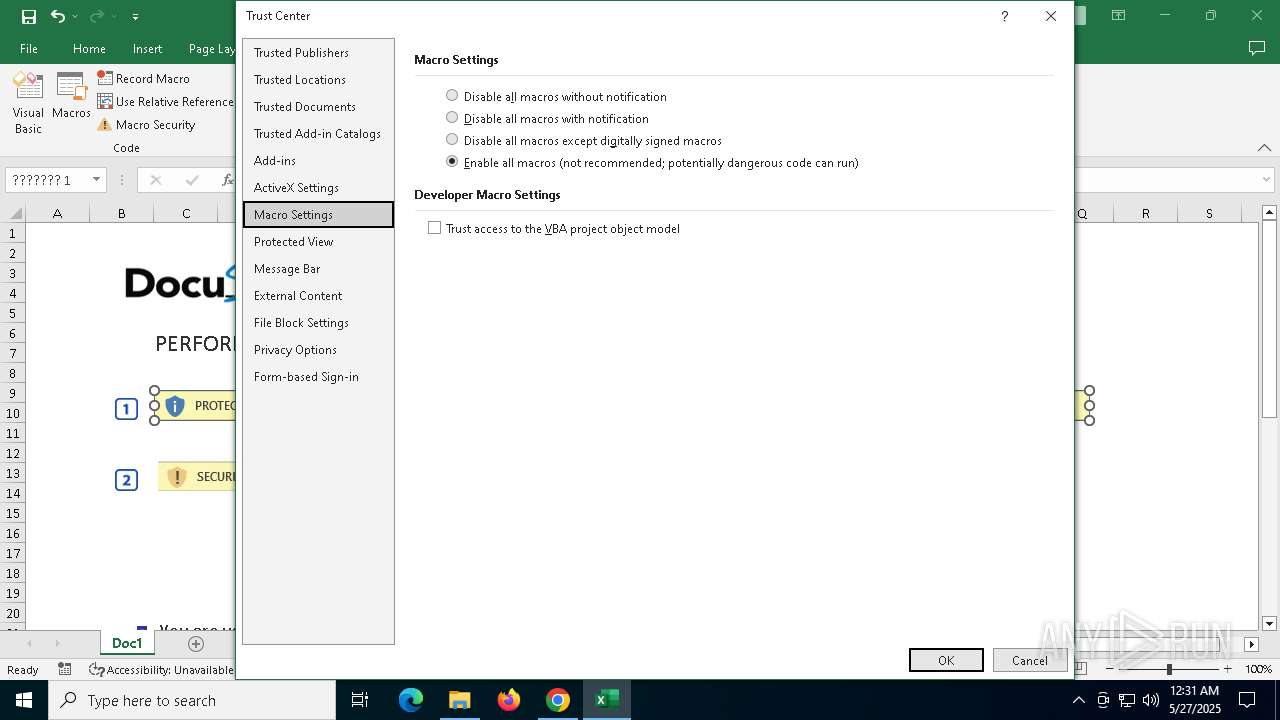Open Form-based Sign-in category
This screenshot has width=1280, height=720.
[318, 376]
